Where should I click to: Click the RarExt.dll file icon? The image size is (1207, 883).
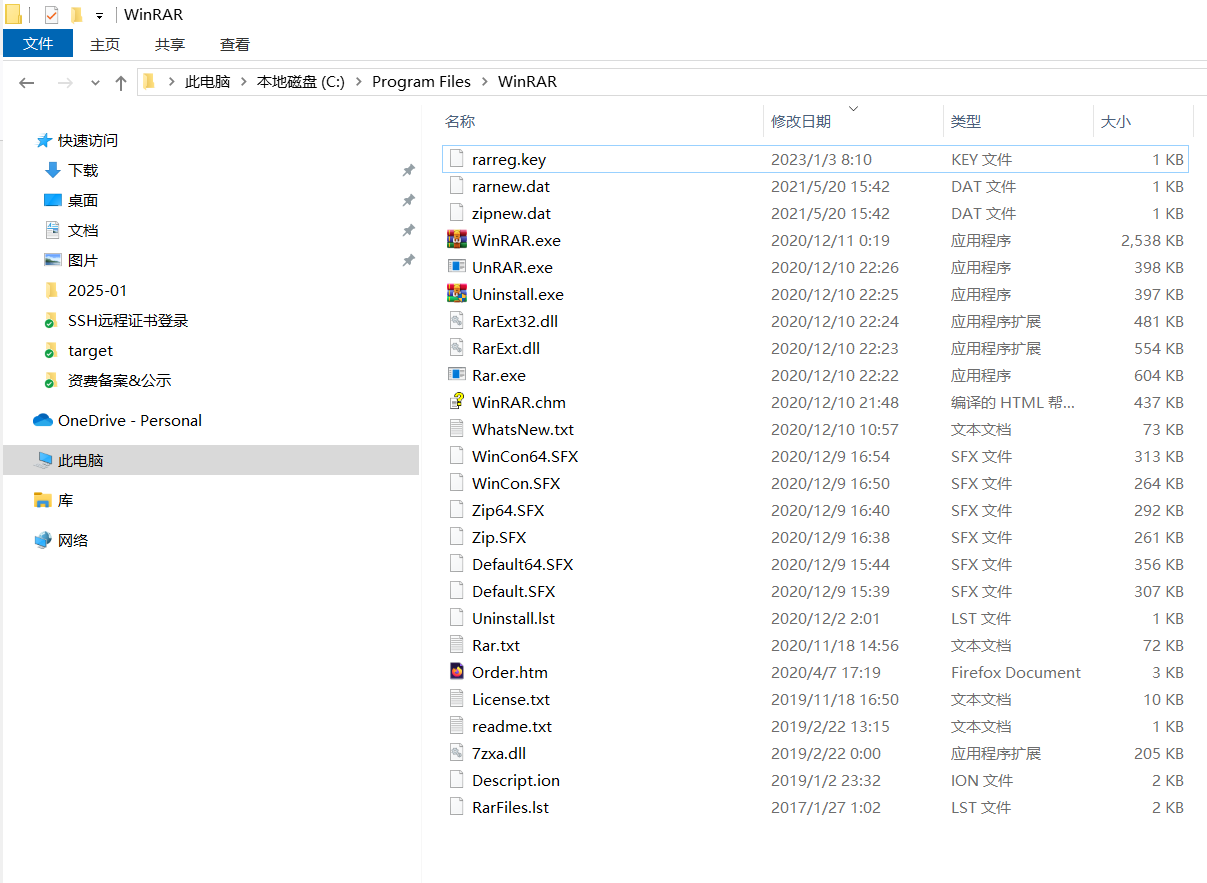tap(456, 348)
